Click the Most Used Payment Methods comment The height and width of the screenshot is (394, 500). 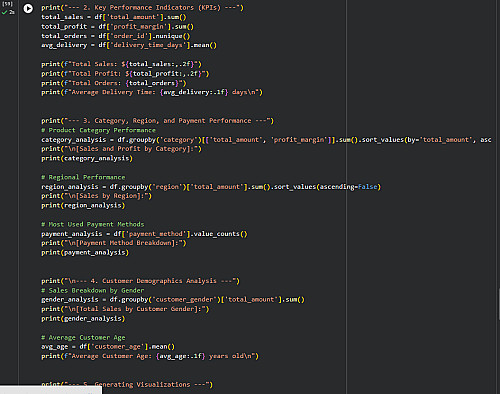93,224
